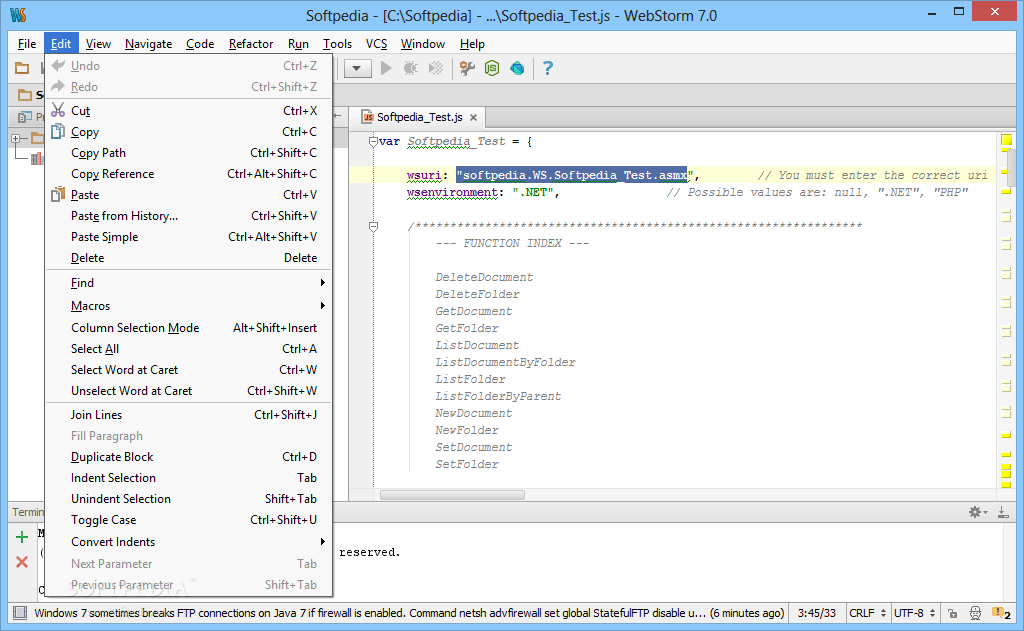1024x631 pixels.
Task: Choose Paste Simple from the Edit menu
Action: [189, 236]
